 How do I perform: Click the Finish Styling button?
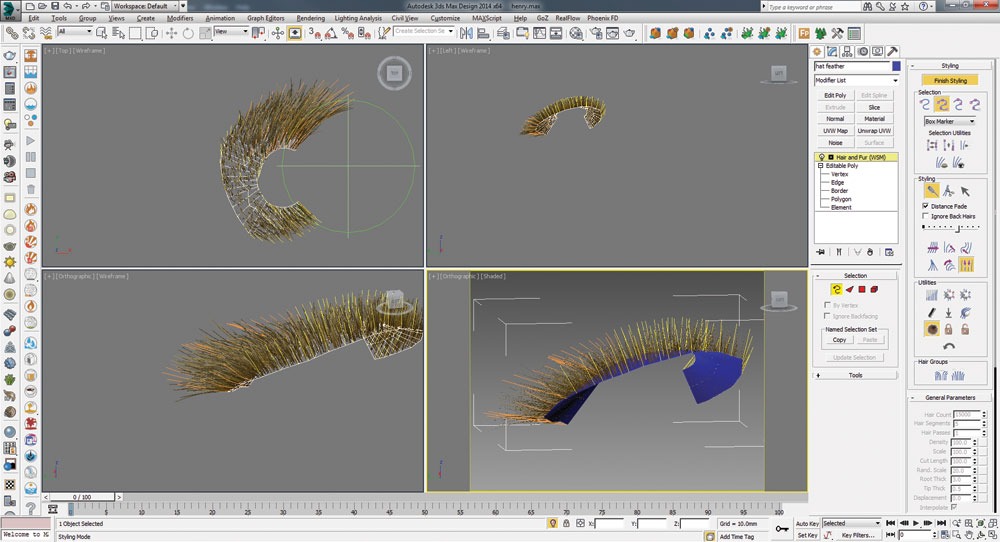[950, 80]
